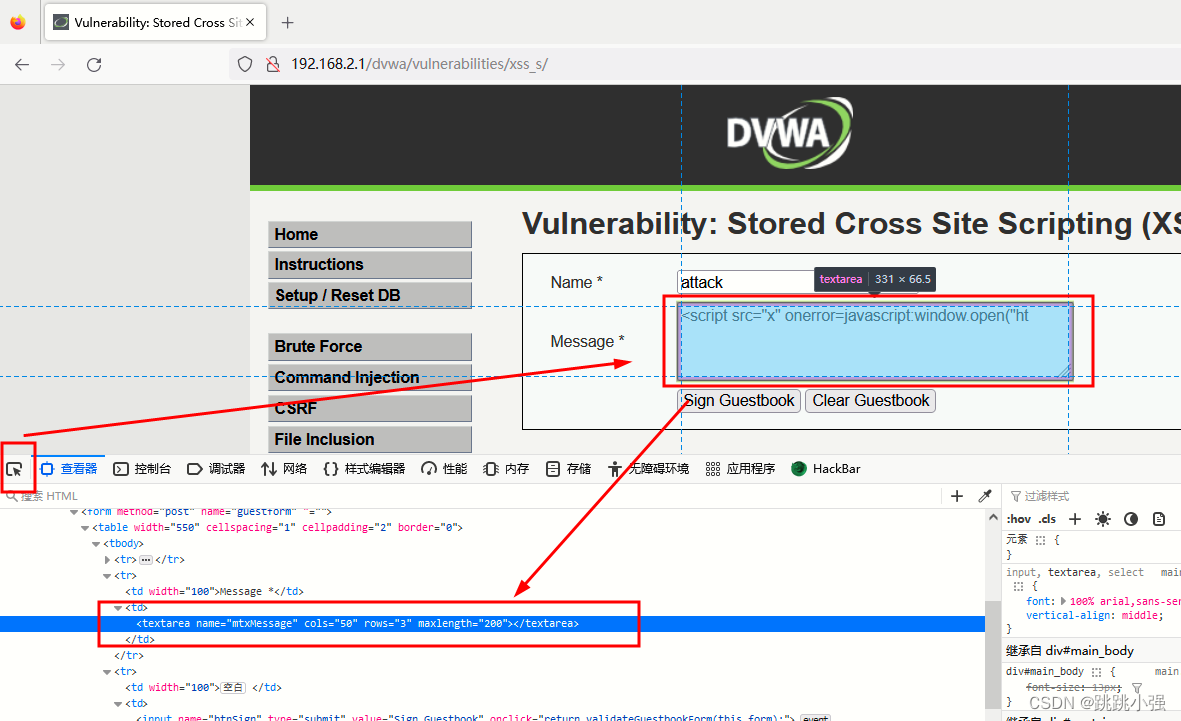
Task: Collapse the td node containing textarea
Action: click(118, 607)
